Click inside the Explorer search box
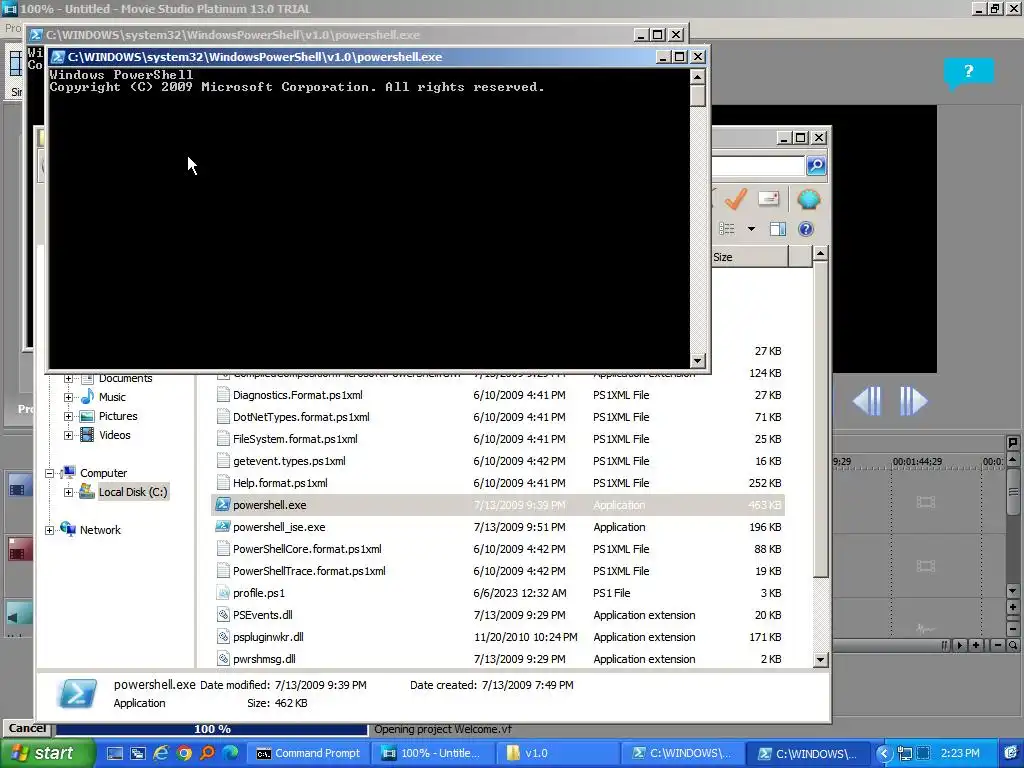The image size is (1024, 768). pyautogui.click(x=758, y=166)
